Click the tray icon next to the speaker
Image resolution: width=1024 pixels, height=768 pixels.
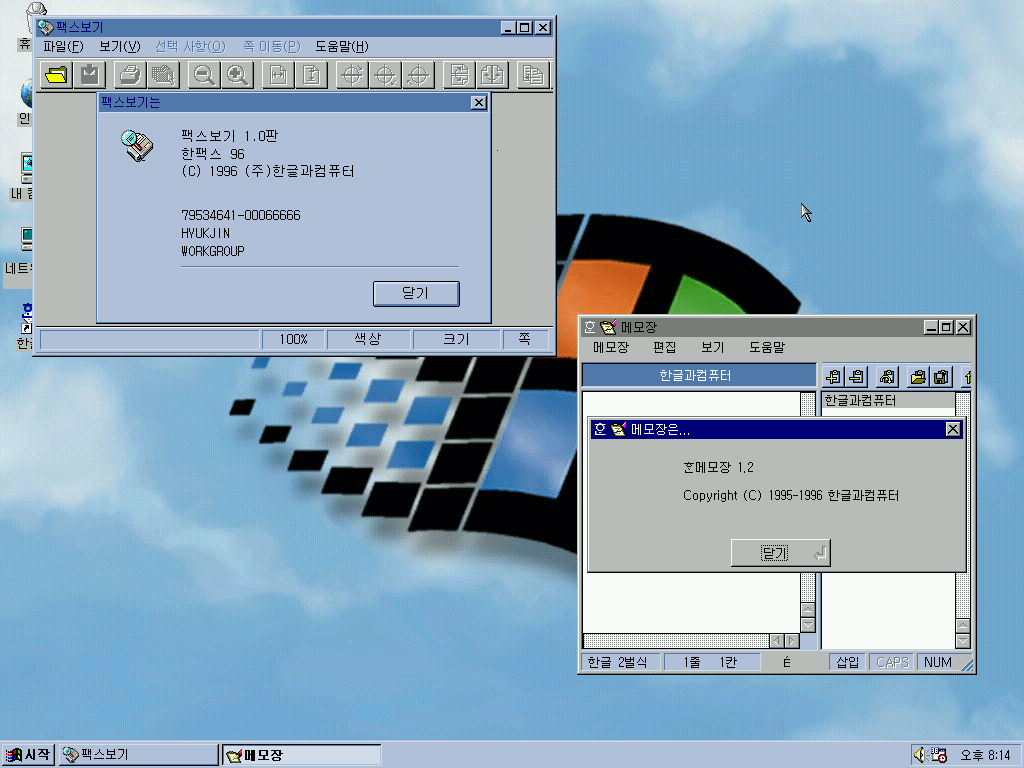pos(939,755)
